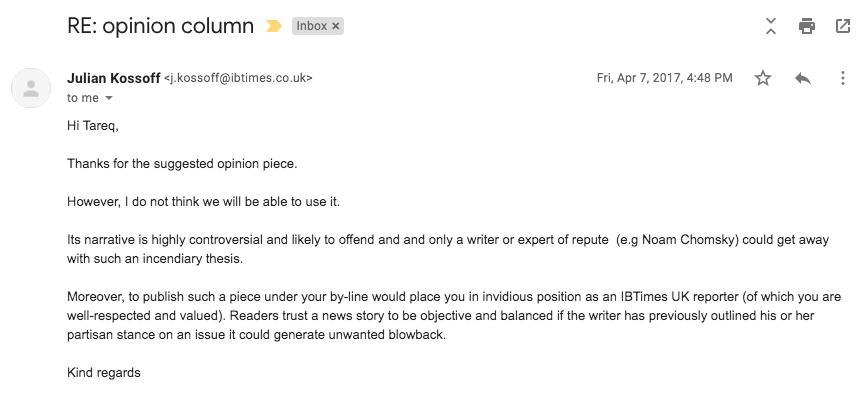Star this message from Julian Kossoff
This screenshot has height=397, width=856.
click(x=763, y=79)
